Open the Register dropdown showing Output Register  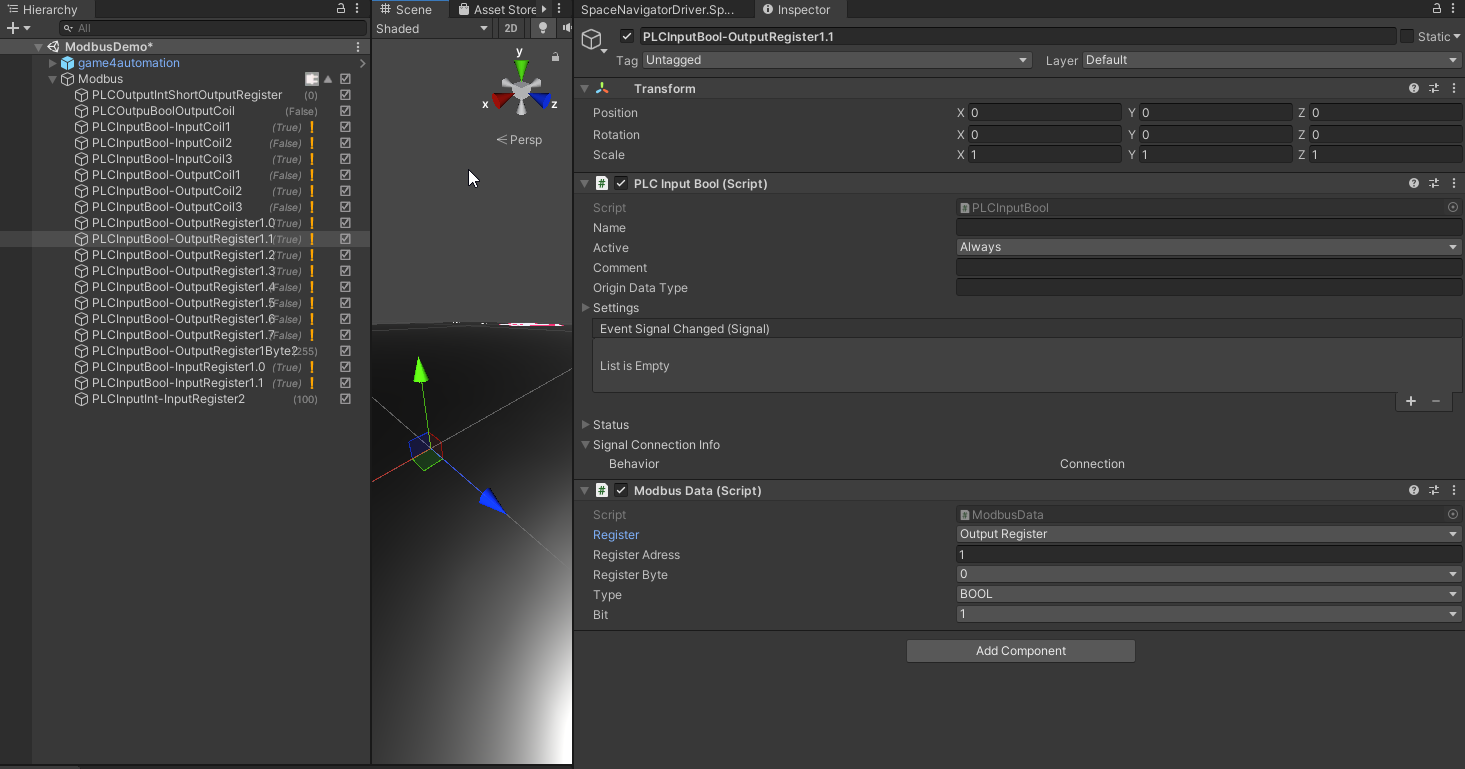click(1208, 534)
